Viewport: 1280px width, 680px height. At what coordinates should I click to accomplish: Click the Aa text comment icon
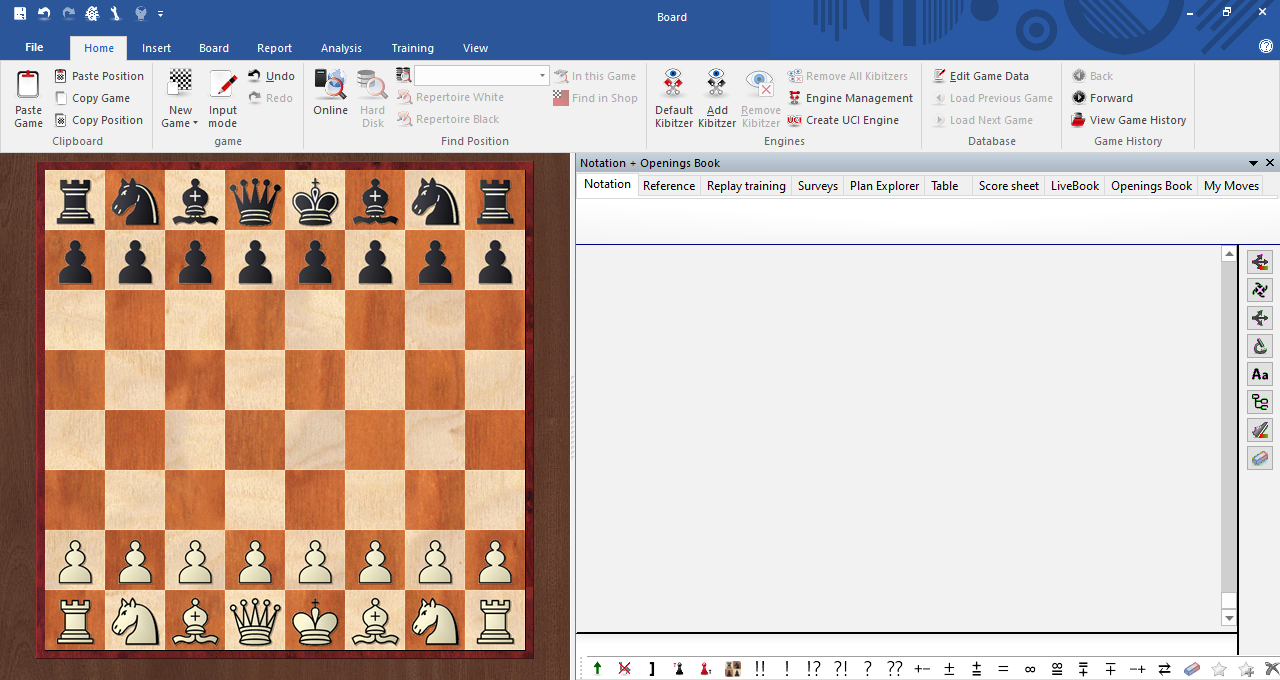(1260, 375)
